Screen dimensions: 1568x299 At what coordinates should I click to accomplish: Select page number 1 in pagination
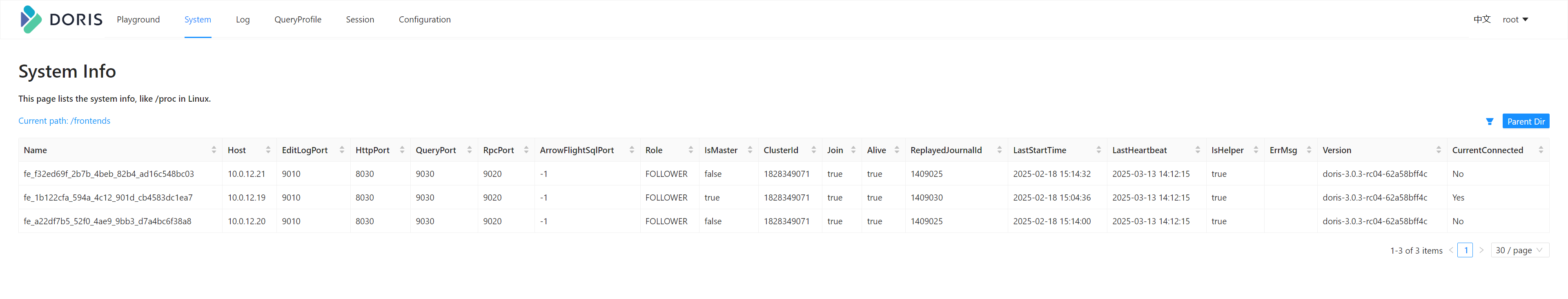click(x=1466, y=250)
